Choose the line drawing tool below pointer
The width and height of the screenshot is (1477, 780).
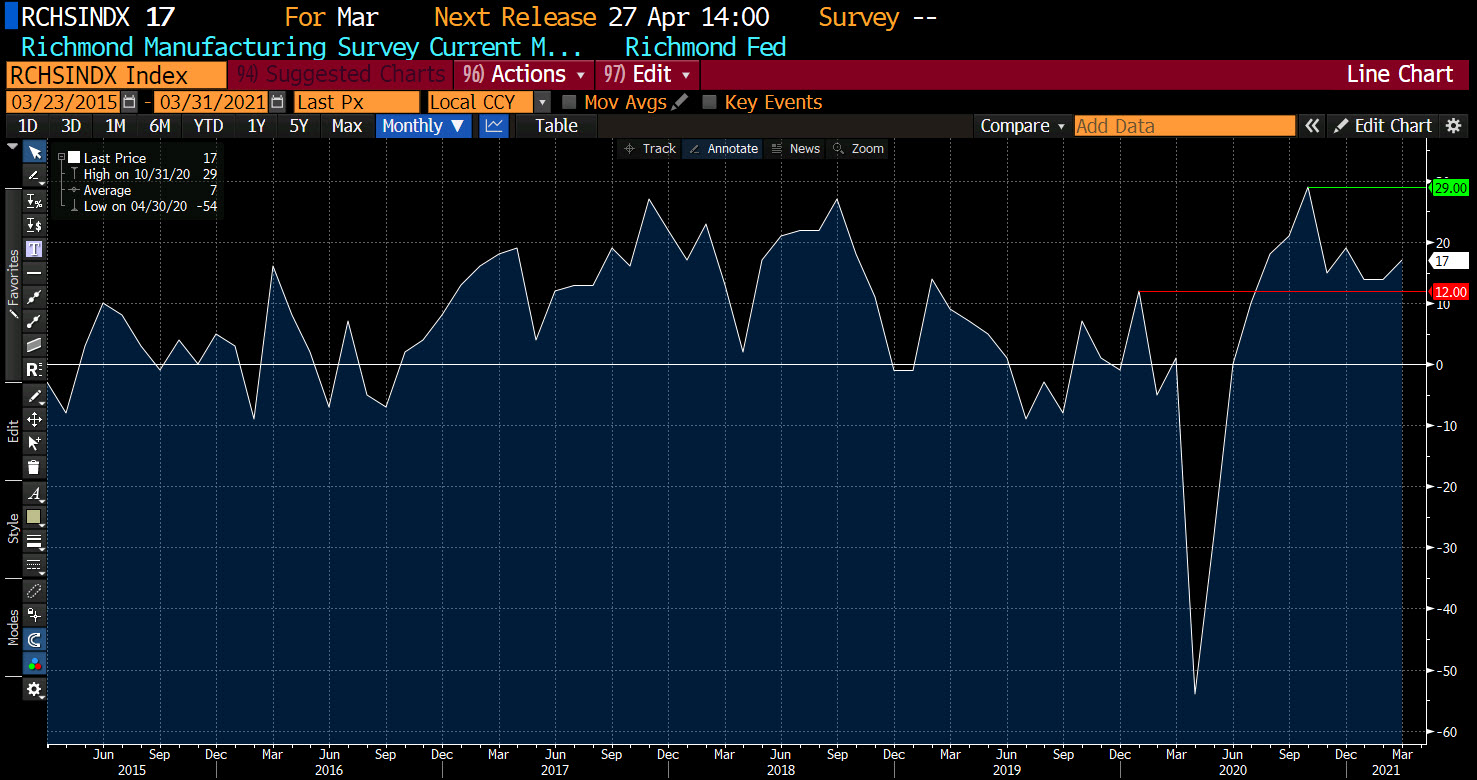tap(34, 176)
